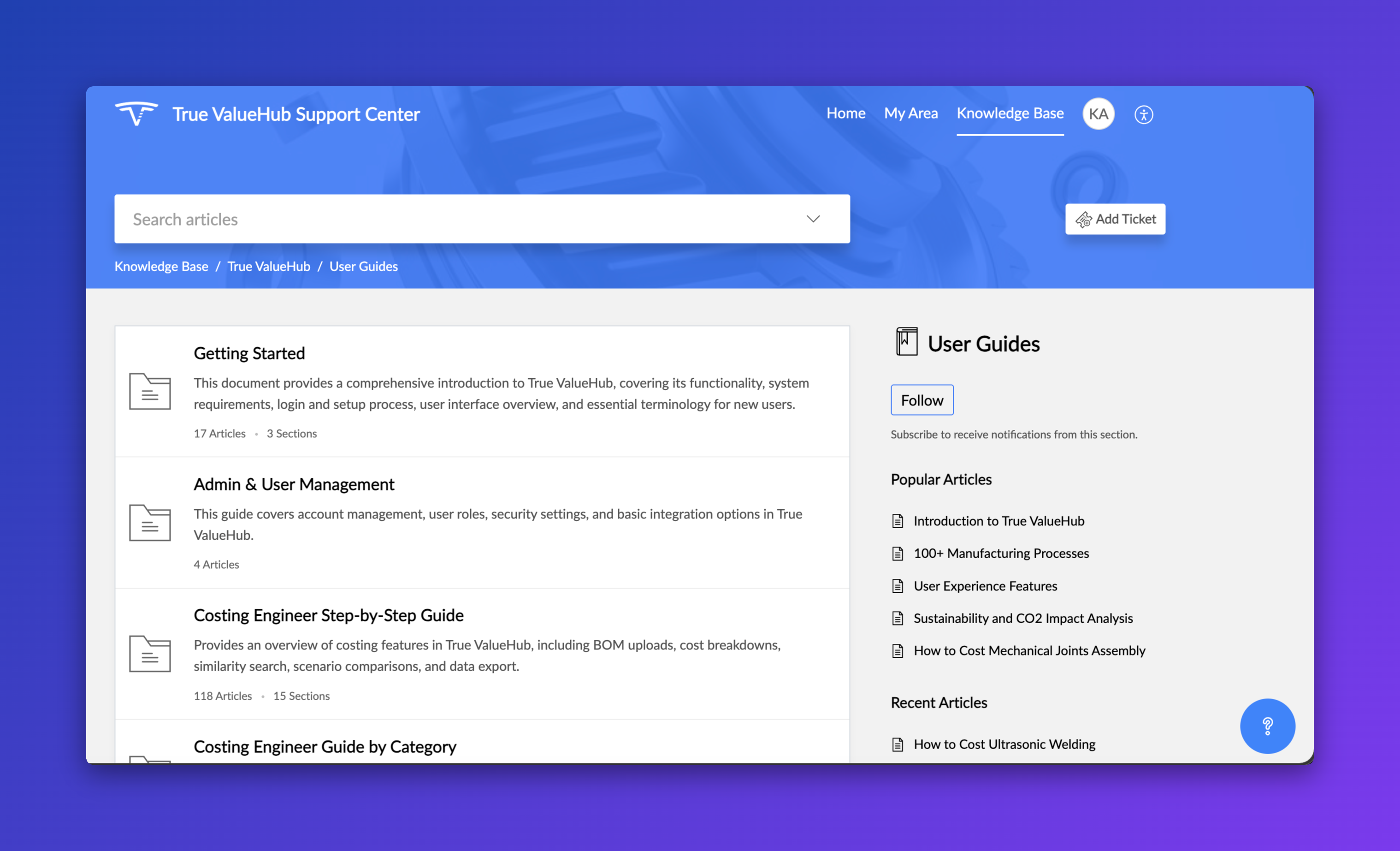Screen dimensions: 1400x851
Task: Open the Getting Started guide title
Action: click(x=249, y=353)
